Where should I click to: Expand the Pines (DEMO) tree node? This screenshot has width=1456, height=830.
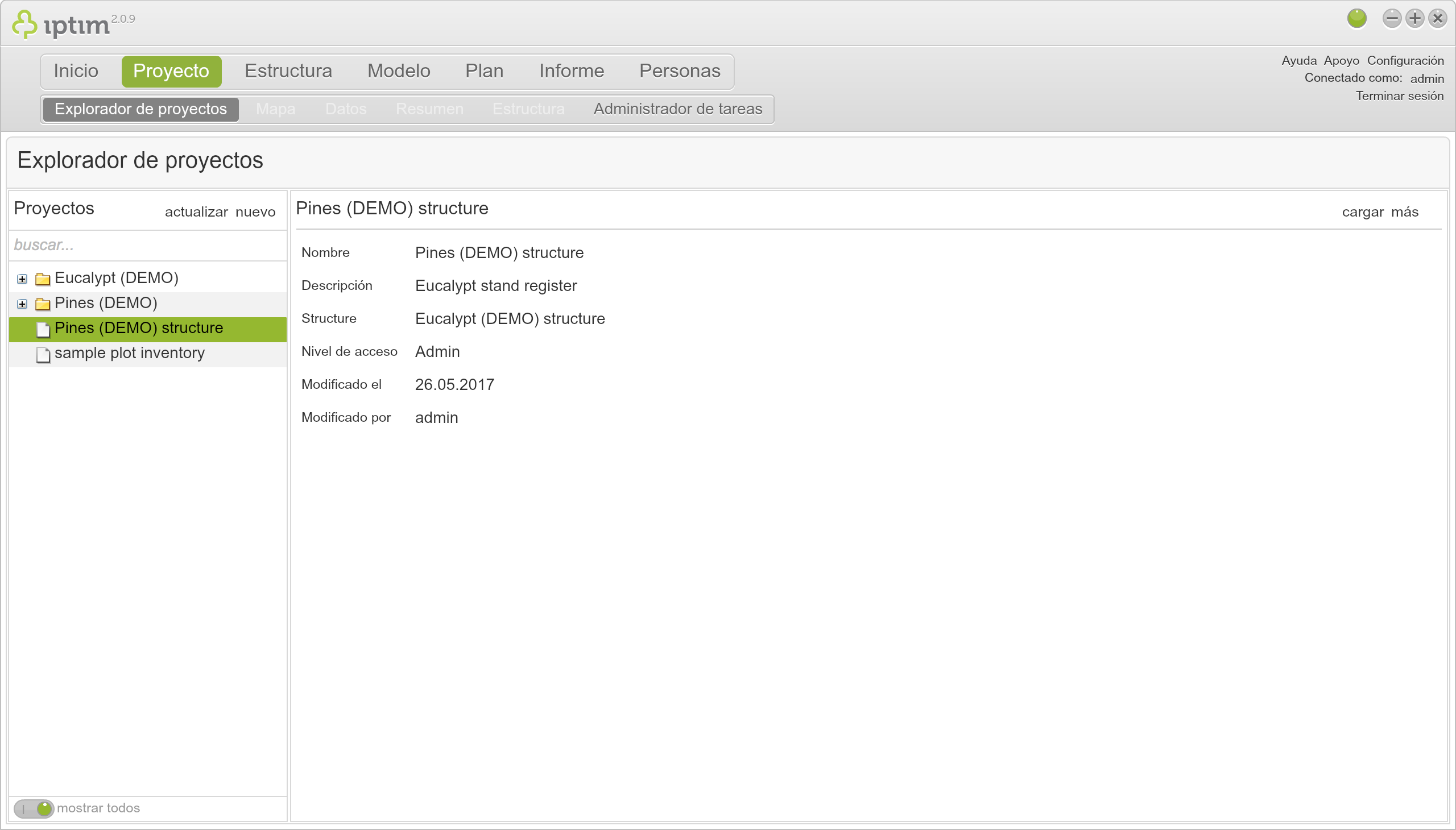pos(22,304)
